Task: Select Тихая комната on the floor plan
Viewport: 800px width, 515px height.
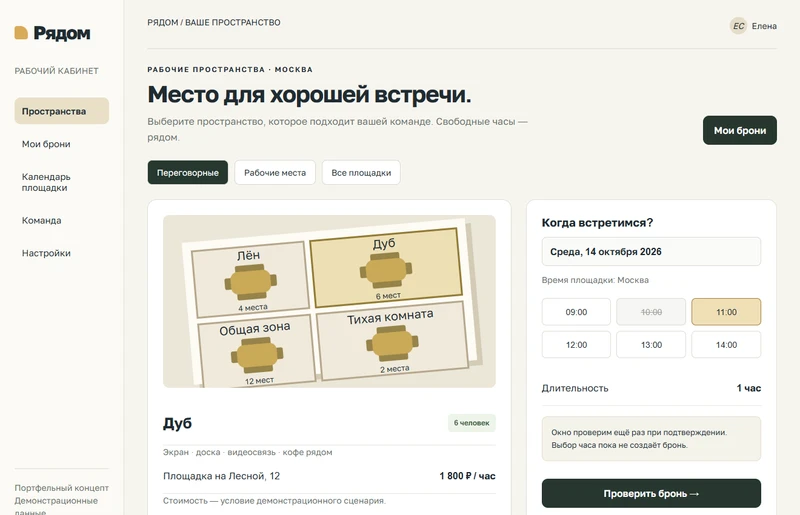Action: 392,340
